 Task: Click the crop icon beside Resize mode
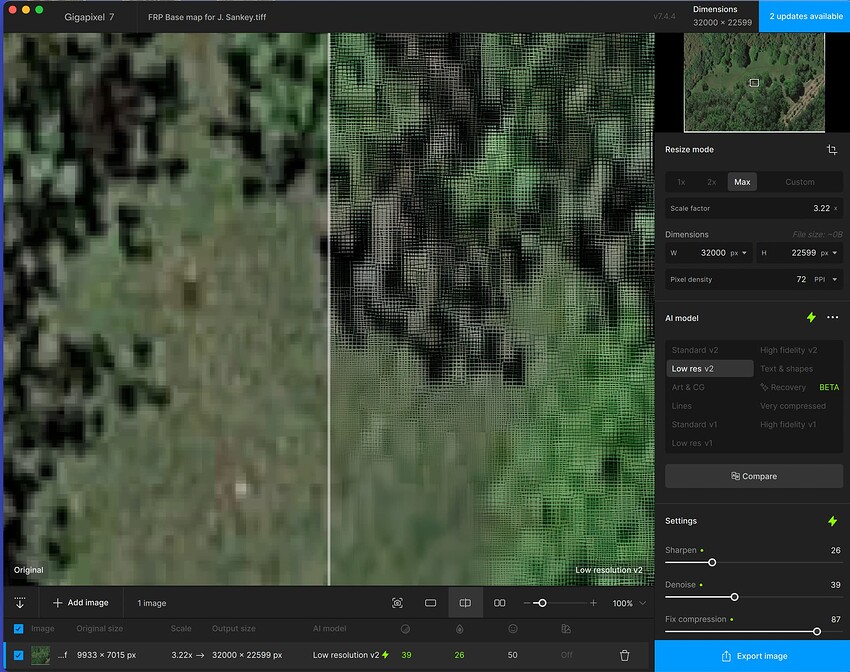click(831, 150)
